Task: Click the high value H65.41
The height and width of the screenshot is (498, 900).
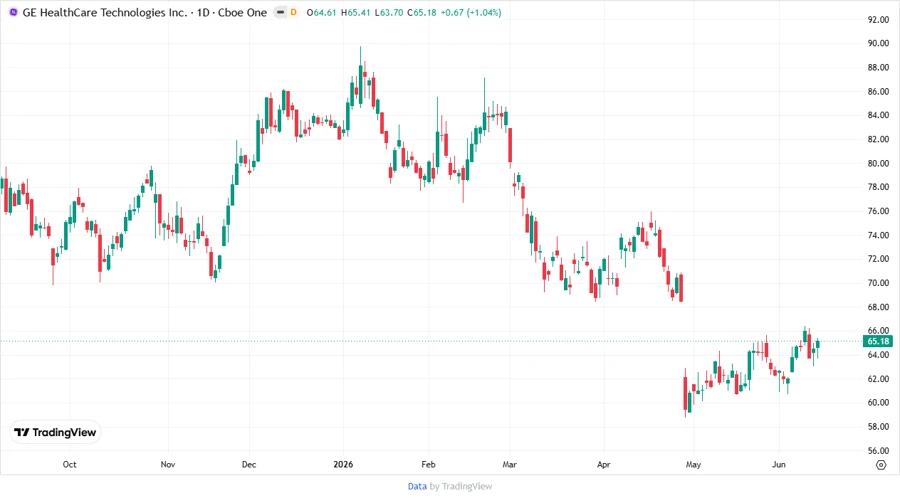Action: (356, 13)
